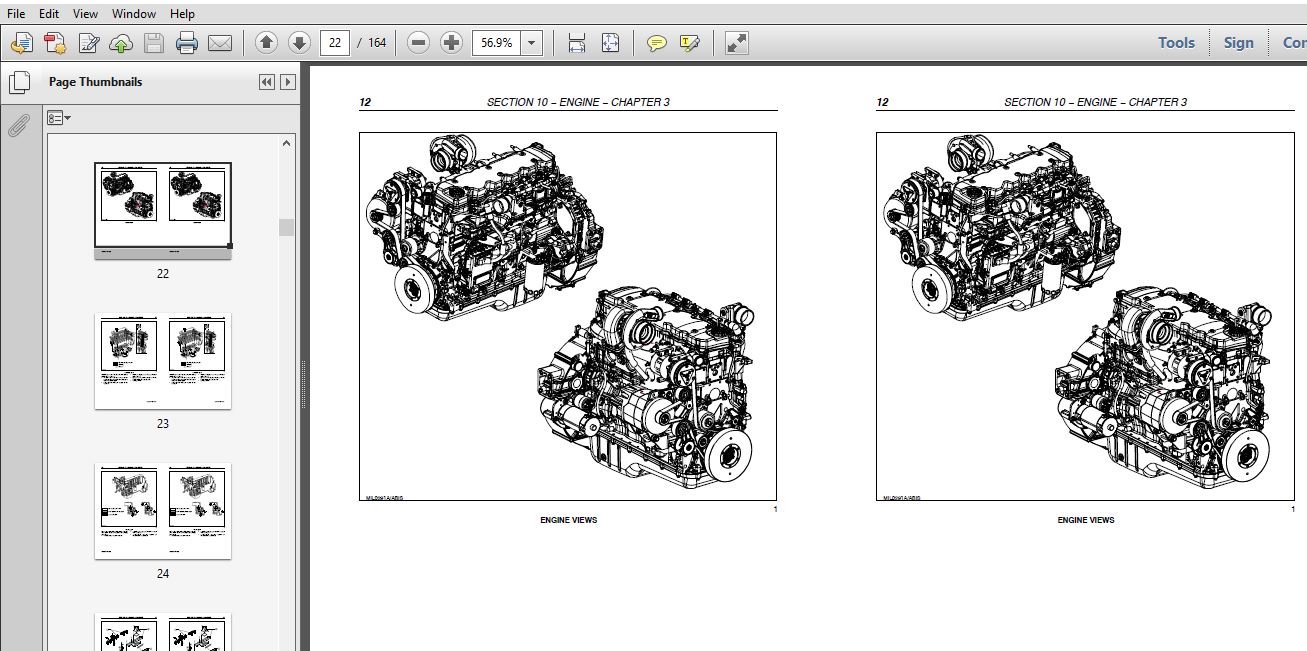Open the Help menu
The image size is (1307, 651).
[182, 14]
